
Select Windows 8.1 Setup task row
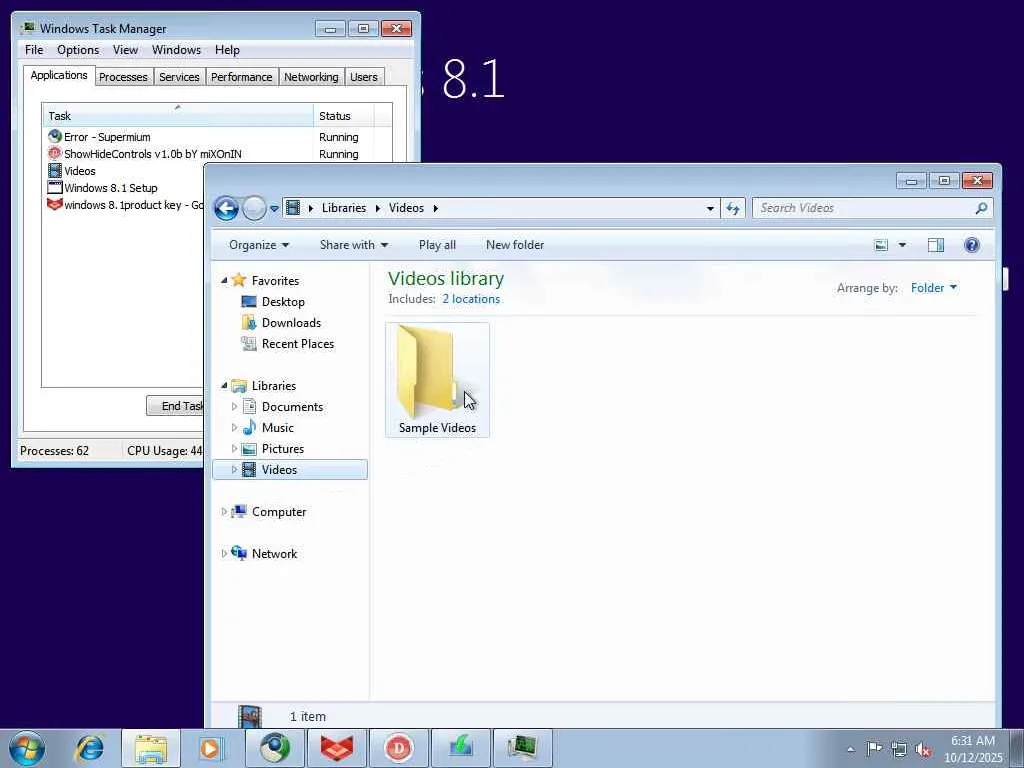click(x=123, y=188)
